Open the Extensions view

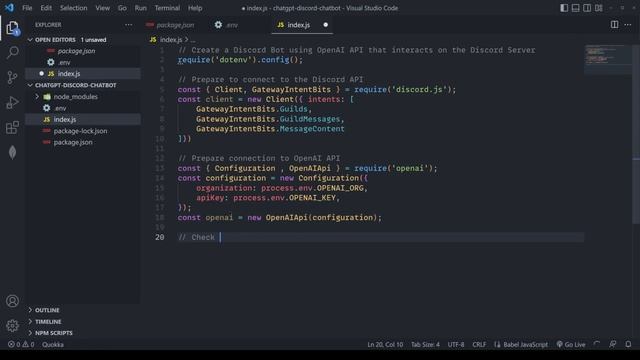[x=13, y=127]
